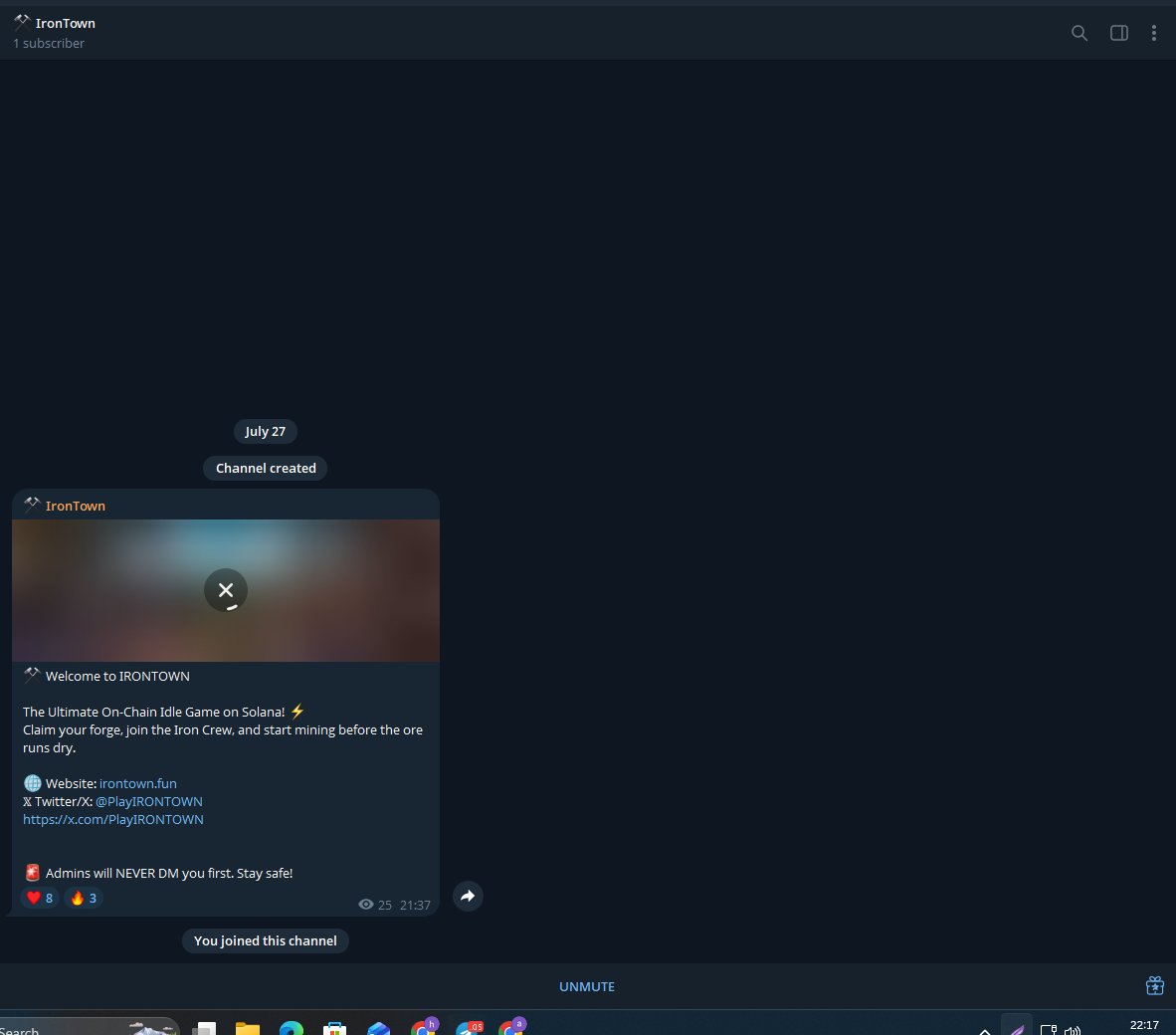Click the 'Welcome to IRONTOWN' text line

(x=117, y=677)
